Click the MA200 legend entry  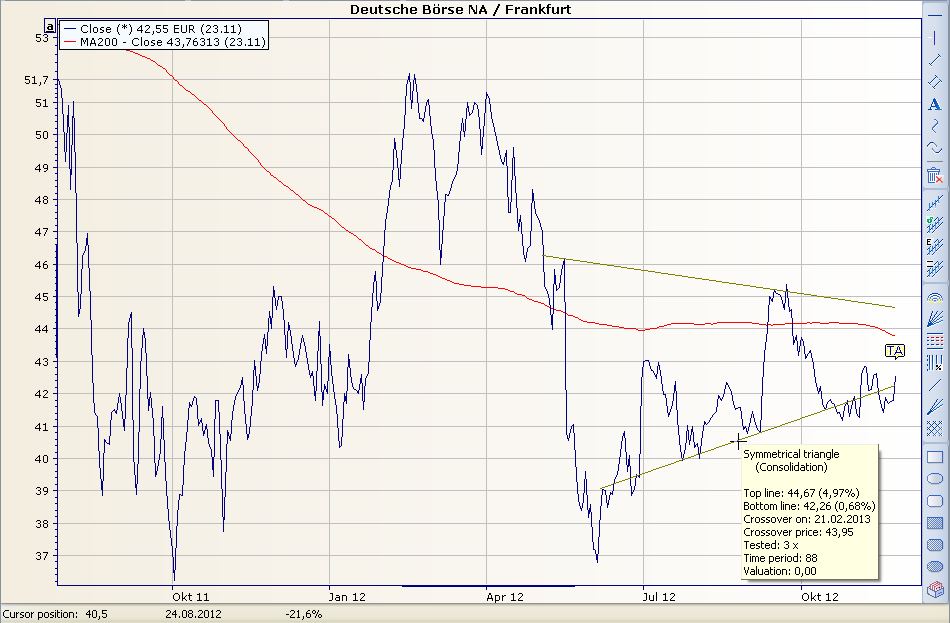[x=162, y=43]
